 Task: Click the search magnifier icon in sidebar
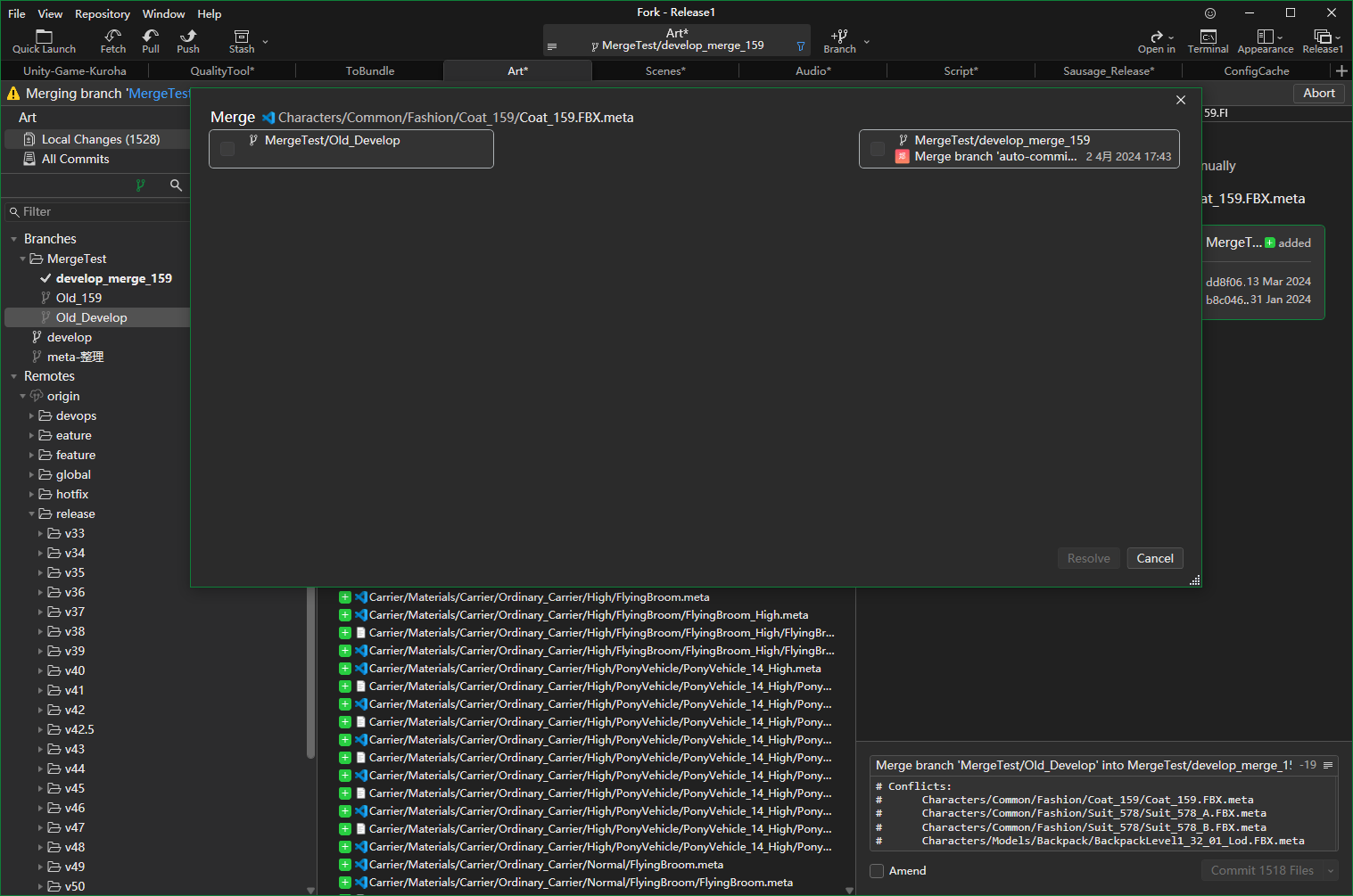(x=176, y=185)
